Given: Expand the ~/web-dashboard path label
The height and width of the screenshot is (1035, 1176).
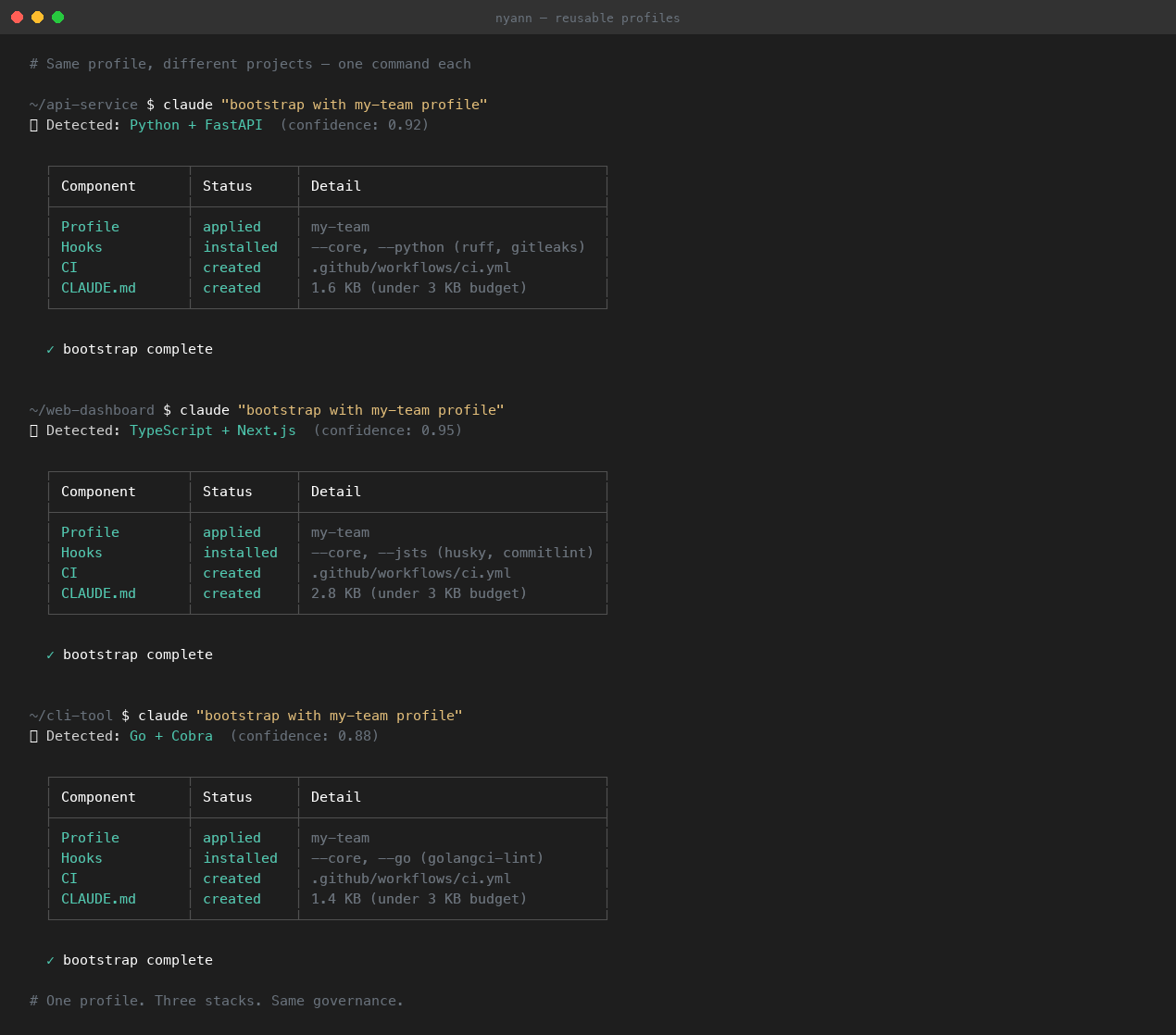Looking at the screenshot, I should click(x=92, y=409).
